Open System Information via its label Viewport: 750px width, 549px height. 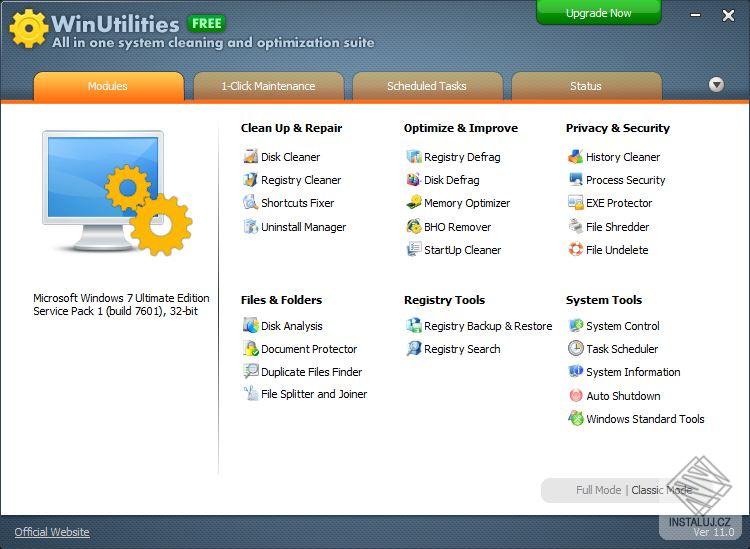(x=633, y=372)
